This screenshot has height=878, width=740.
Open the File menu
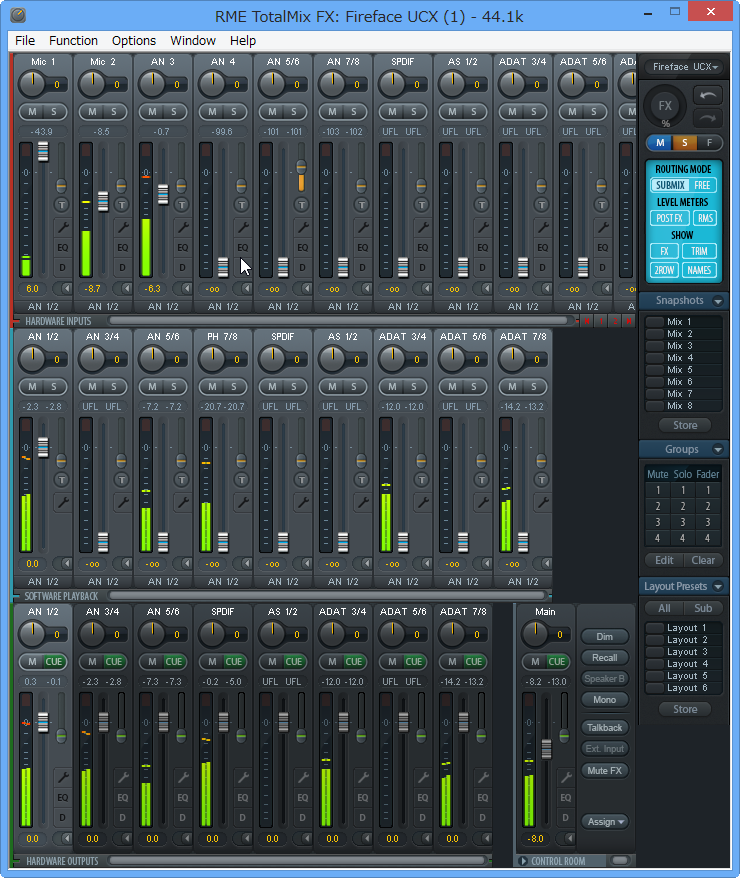[x=25, y=41]
